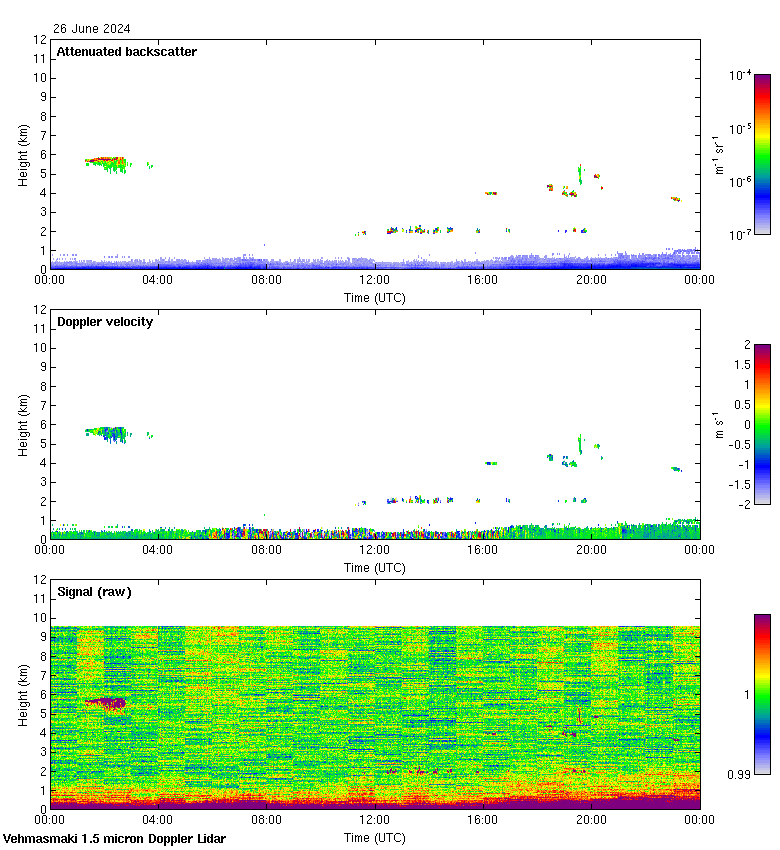Click the attenuated backscatter color scale bar
780x850 pixels.
coord(762,154)
